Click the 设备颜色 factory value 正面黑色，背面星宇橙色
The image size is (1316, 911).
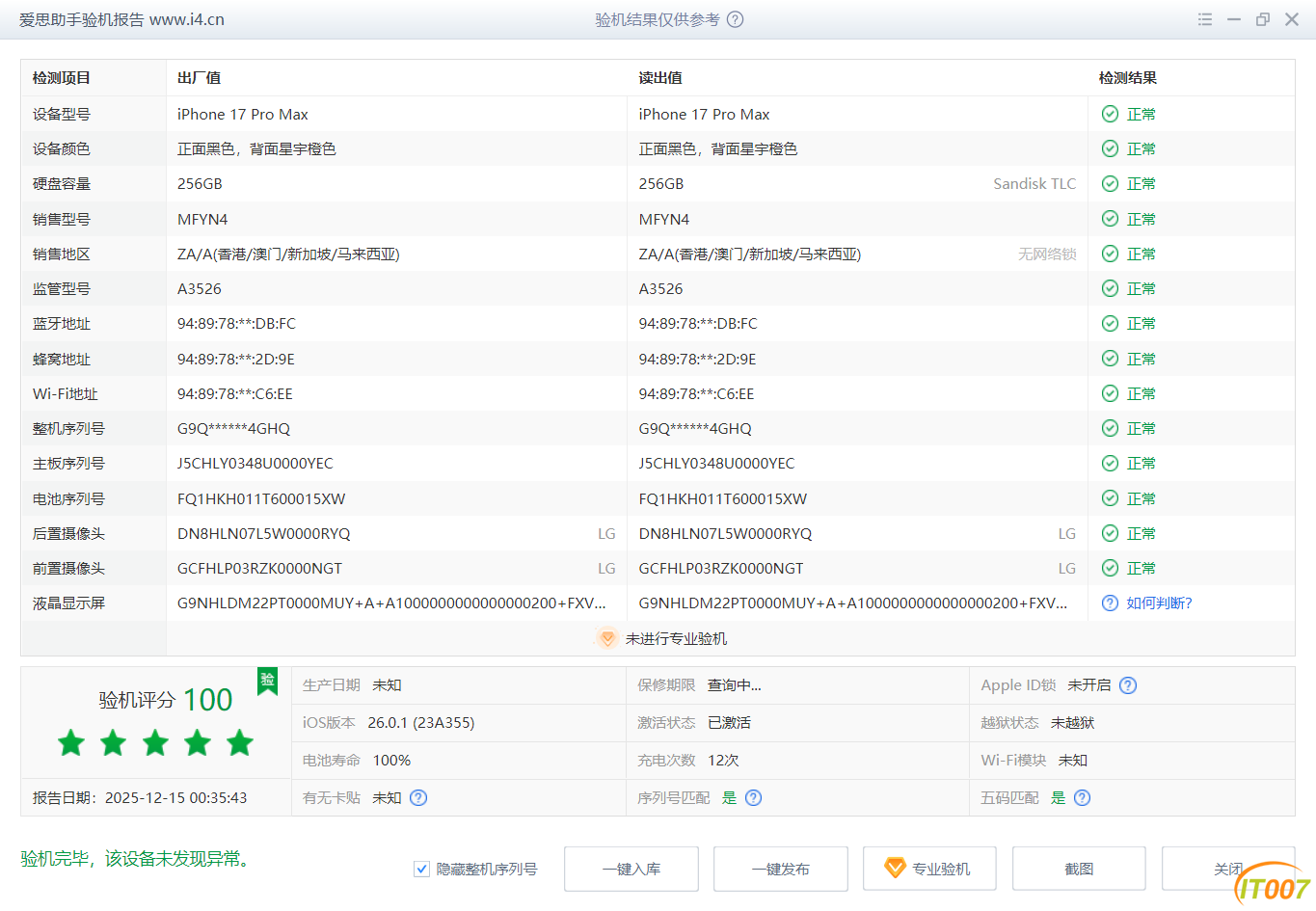coord(256,148)
